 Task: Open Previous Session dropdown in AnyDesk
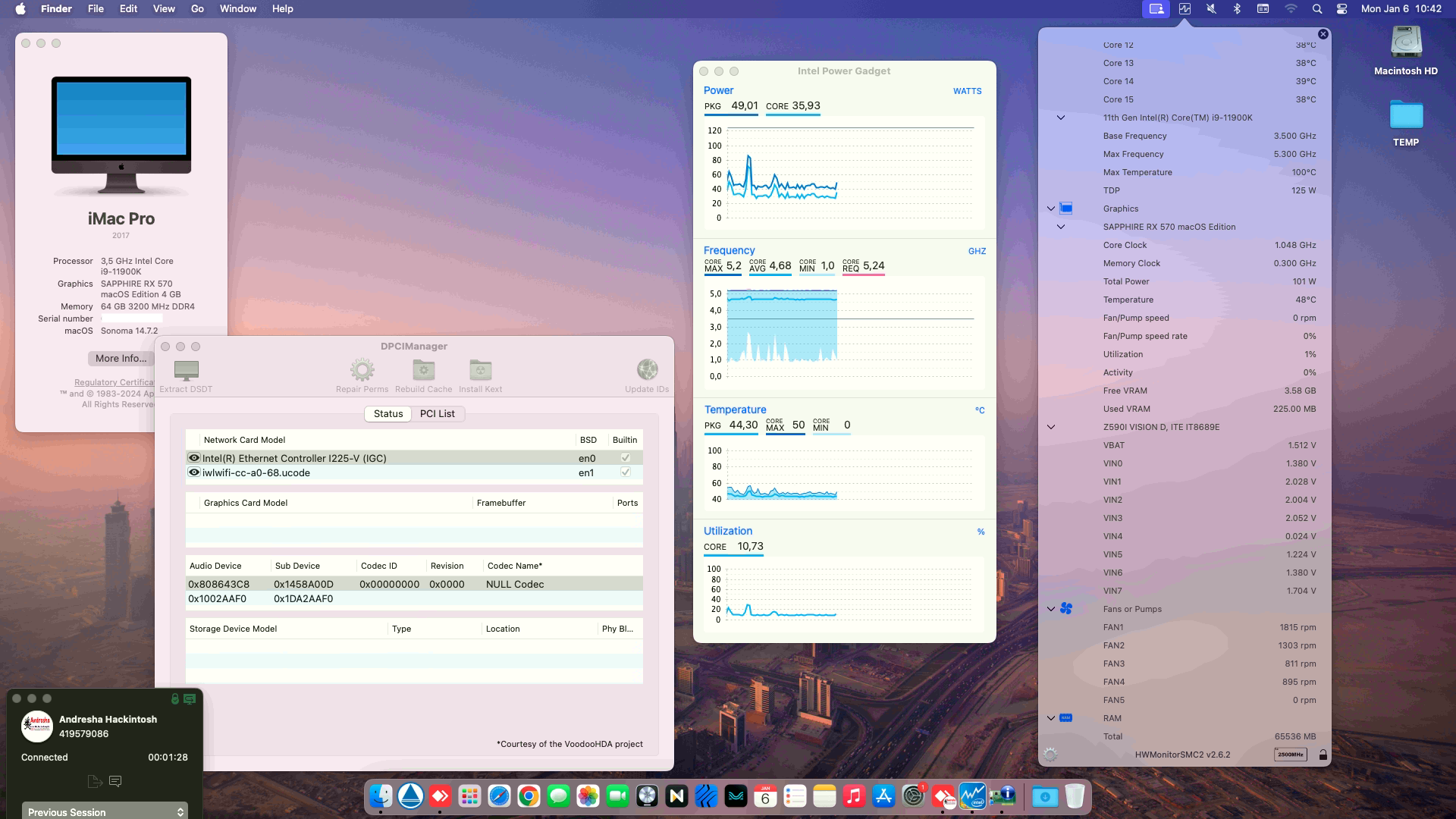pos(105,811)
